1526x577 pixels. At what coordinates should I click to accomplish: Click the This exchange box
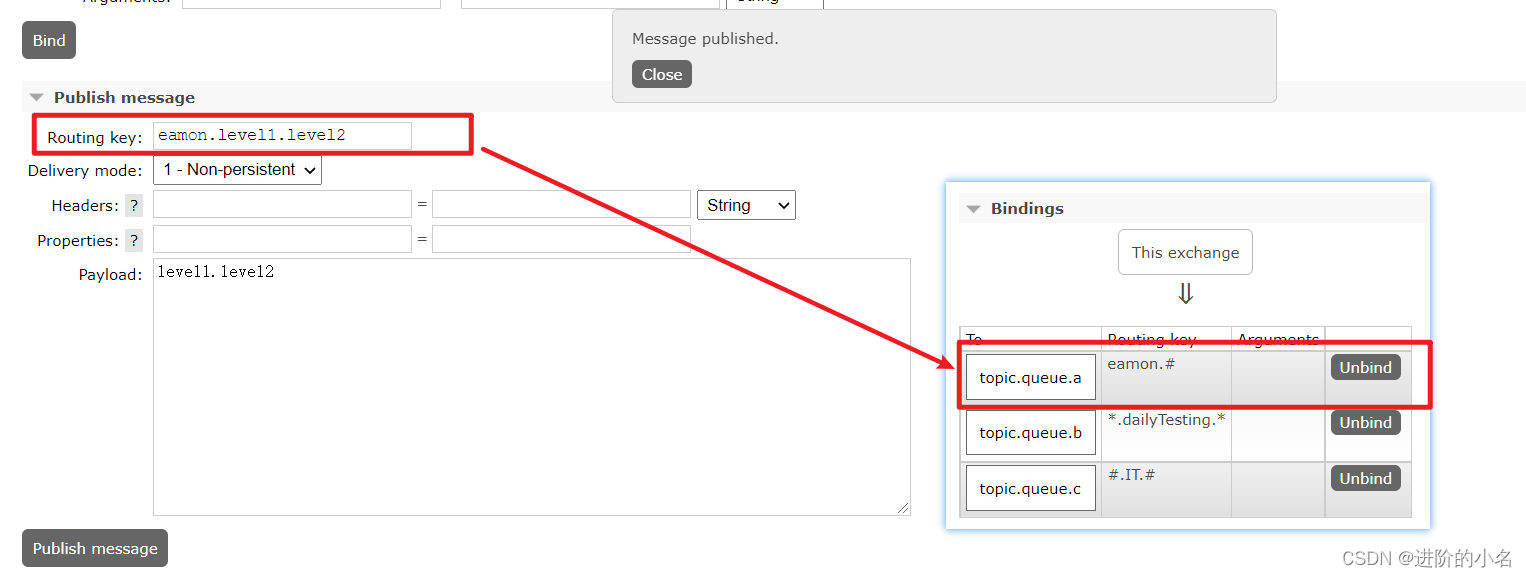click(1185, 253)
